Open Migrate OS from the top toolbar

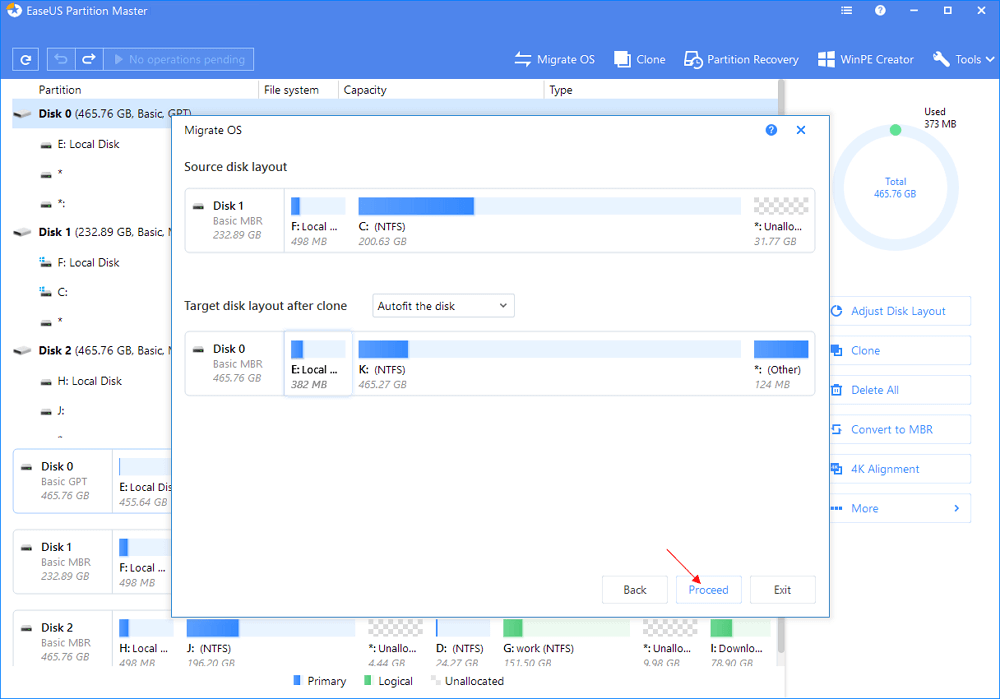(x=554, y=59)
